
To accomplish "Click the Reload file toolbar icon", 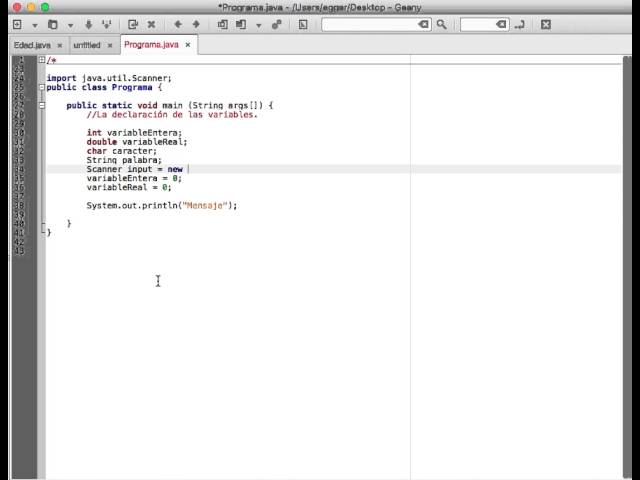I will [133, 24].
